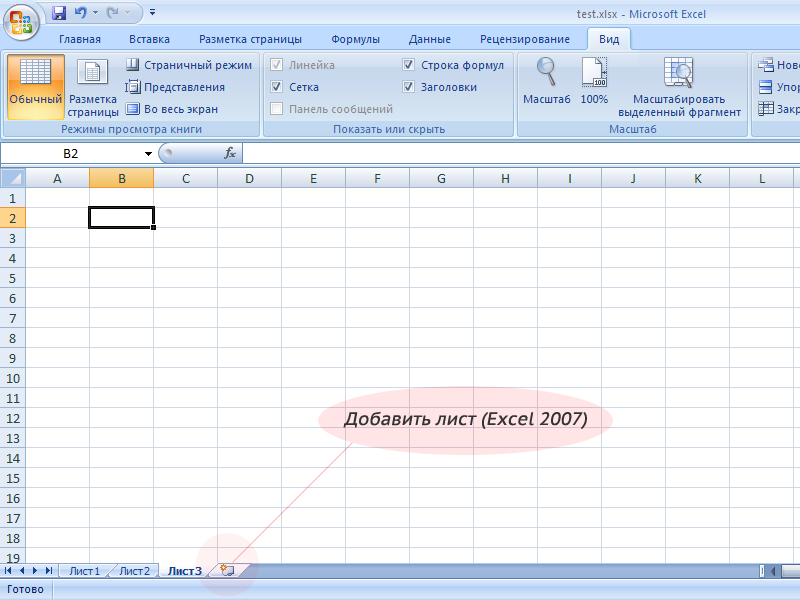
Task: Open the Разметка страницы ribbon tab
Action: (250, 39)
